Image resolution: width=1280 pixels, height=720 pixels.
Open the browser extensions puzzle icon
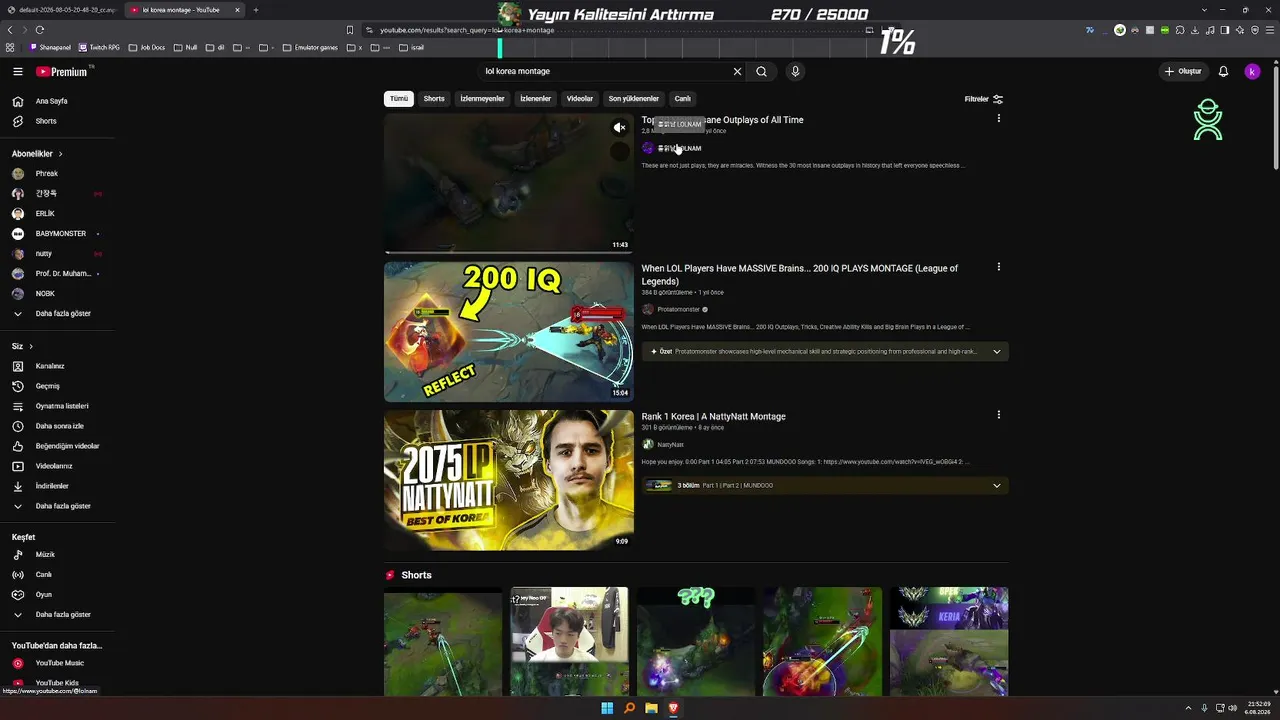tap(1180, 30)
